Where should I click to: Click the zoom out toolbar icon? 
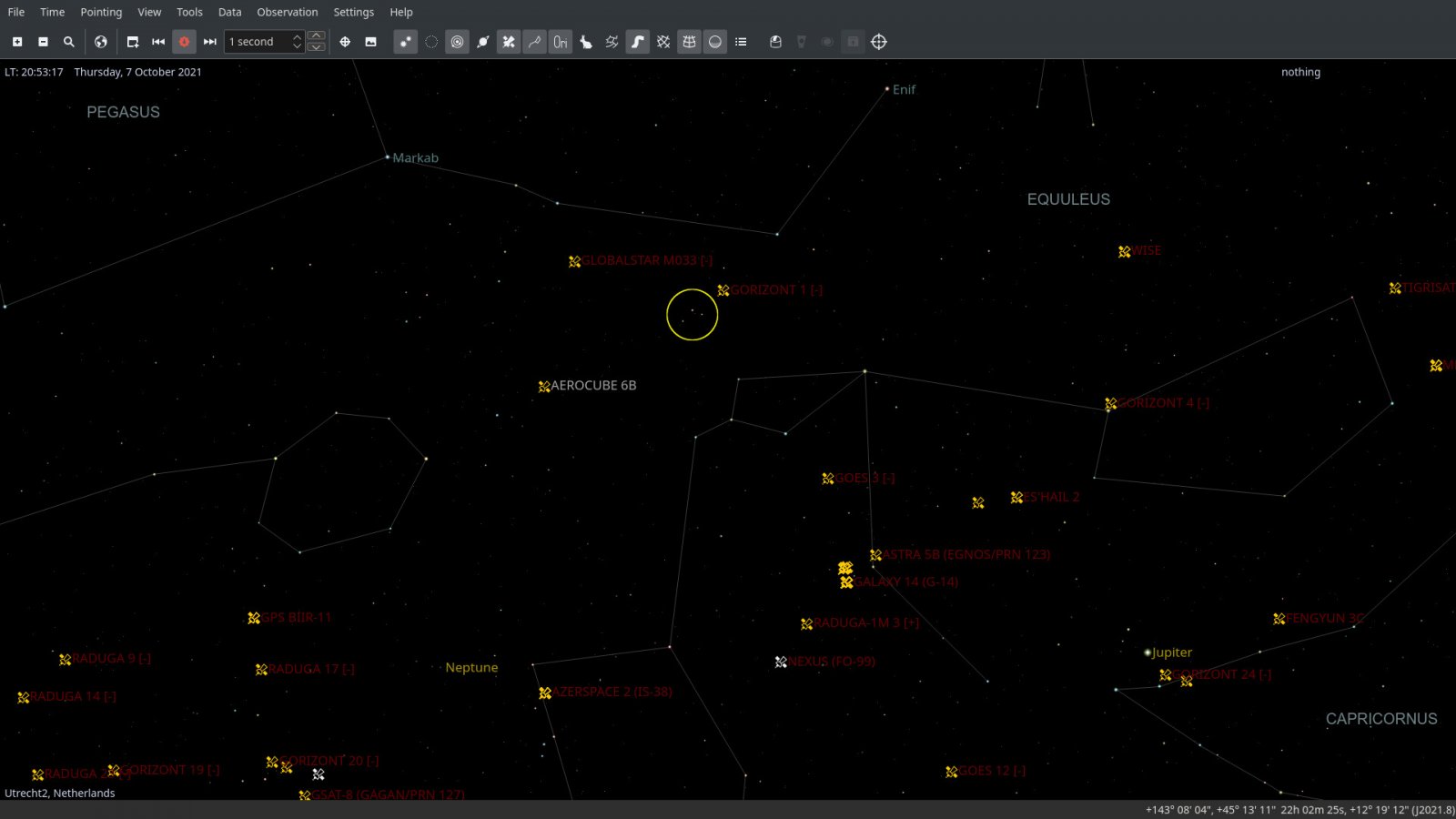[x=43, y=42]
